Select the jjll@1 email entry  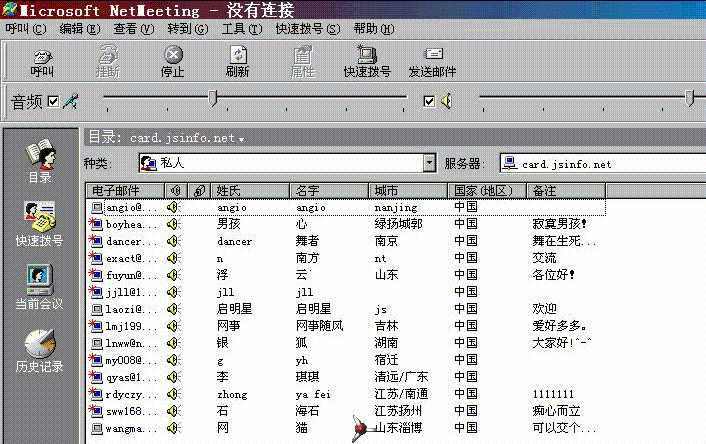pyautogui.click(x=131, y=292)
